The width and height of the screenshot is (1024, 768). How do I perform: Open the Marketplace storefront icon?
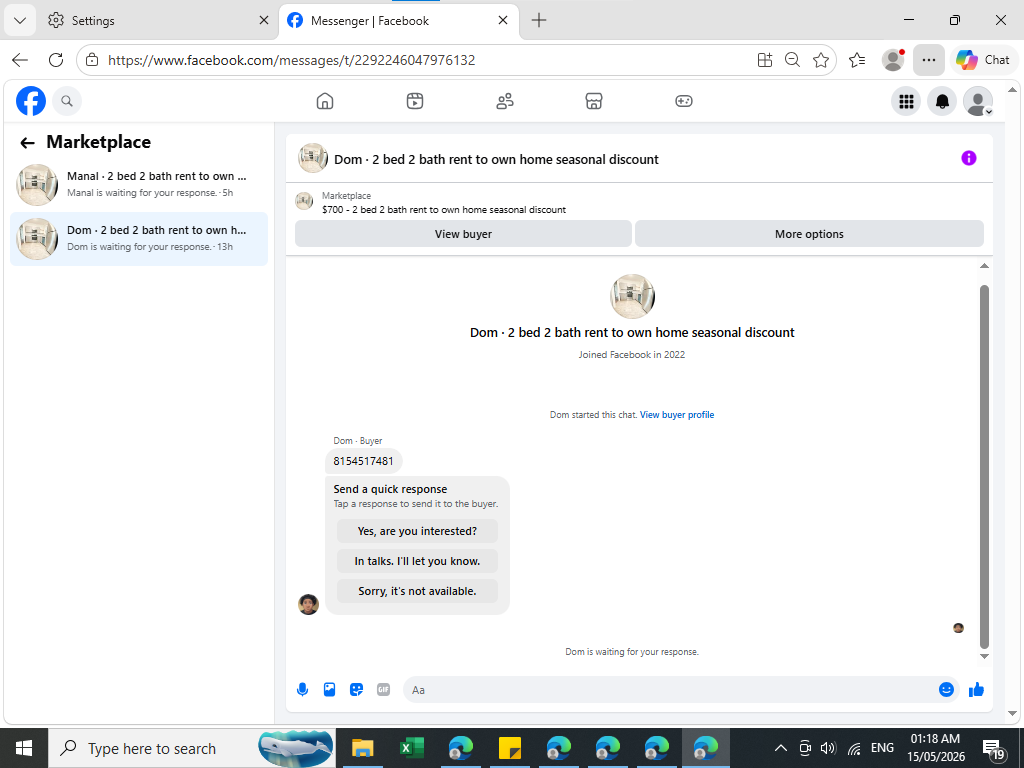coord(594,101)
